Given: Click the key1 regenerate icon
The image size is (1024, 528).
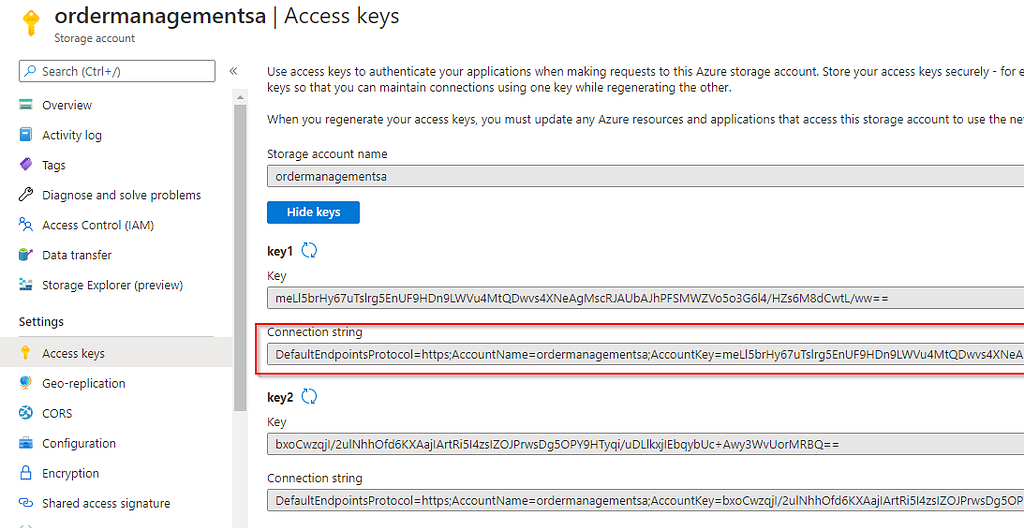Looking at the screenshot, I should [309, 251].
